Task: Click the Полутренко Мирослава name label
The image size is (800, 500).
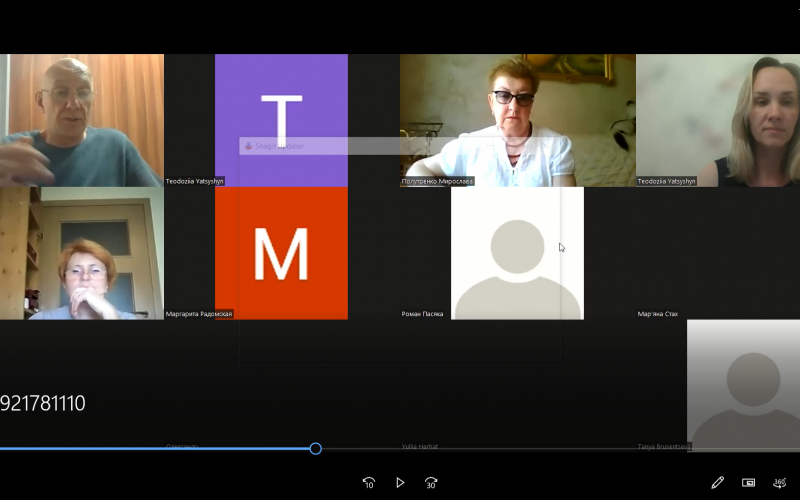Action: [437, 181]
